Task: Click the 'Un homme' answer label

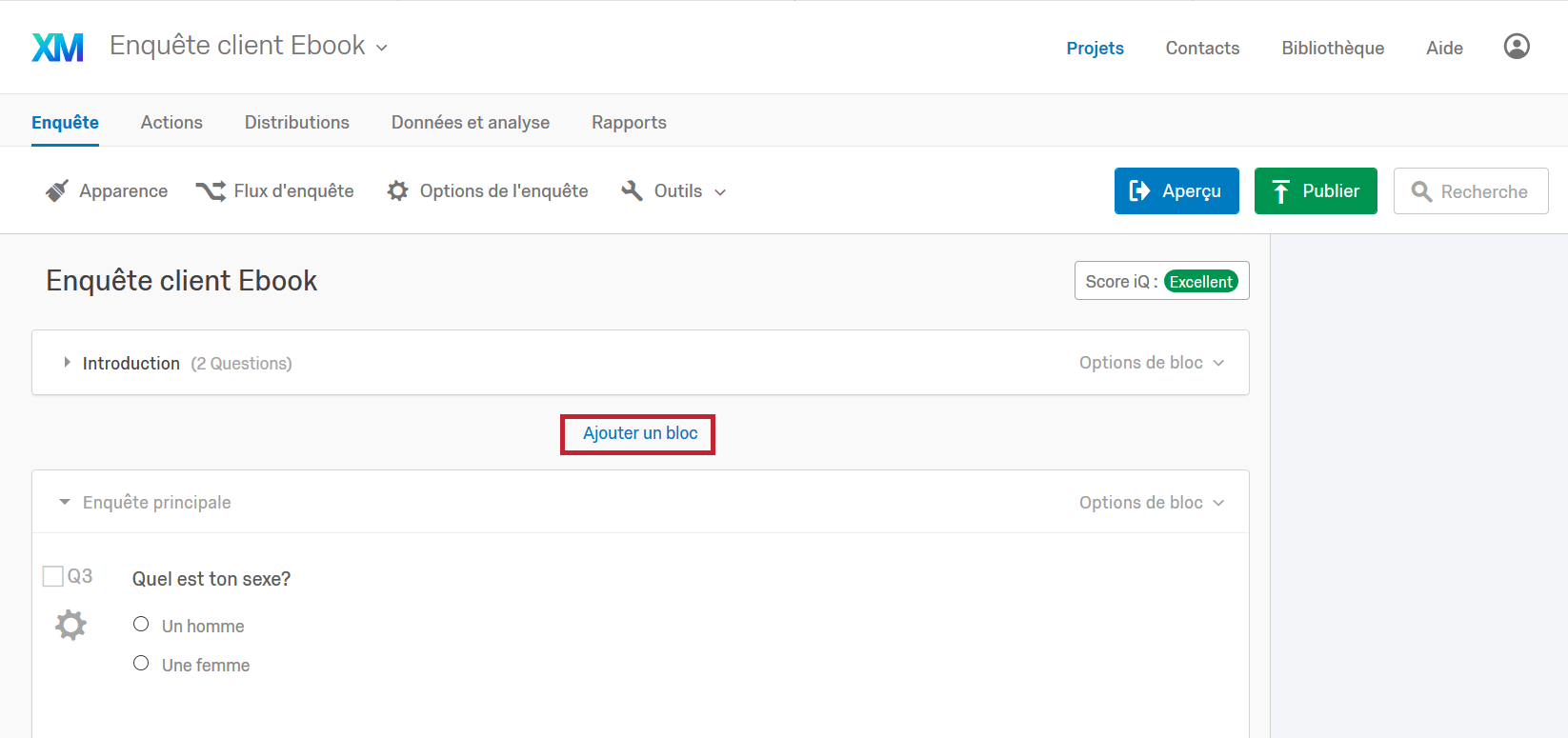Action: tap(203, 627)
